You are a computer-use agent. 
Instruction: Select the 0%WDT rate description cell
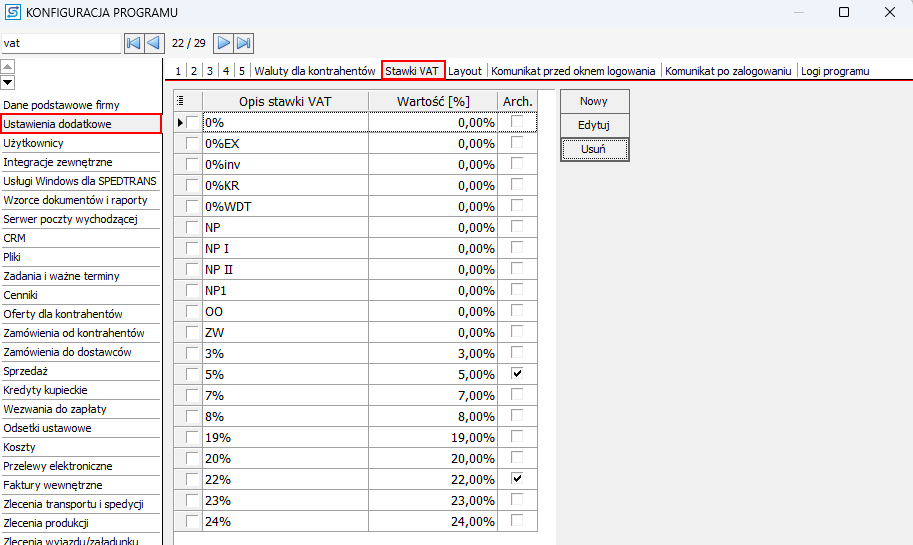coord(285,206)
